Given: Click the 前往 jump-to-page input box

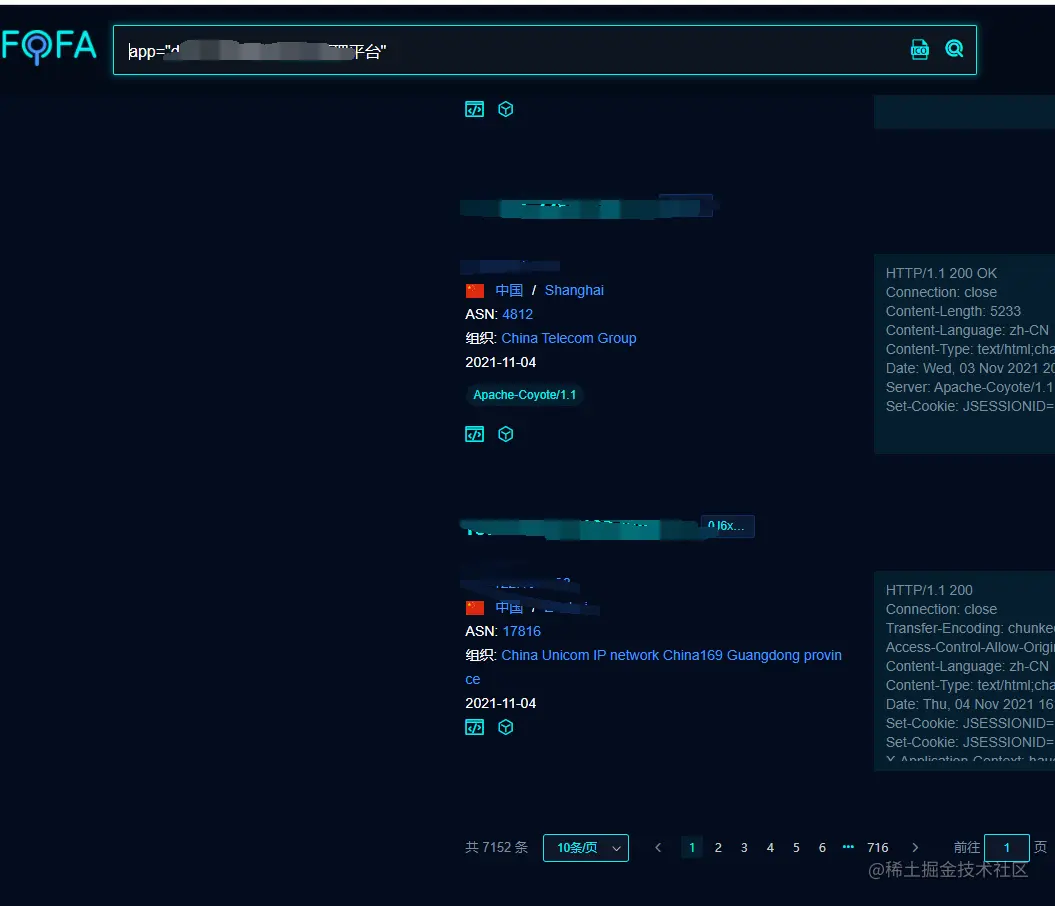Looking at the screenshot, I should pos(1007,847).
